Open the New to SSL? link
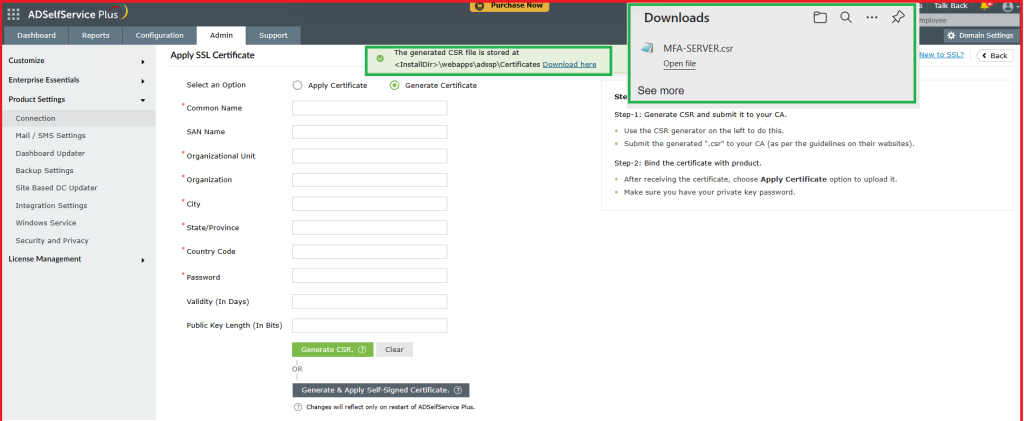The width and height of the screenshot is (1024, 421). [941, 55]
